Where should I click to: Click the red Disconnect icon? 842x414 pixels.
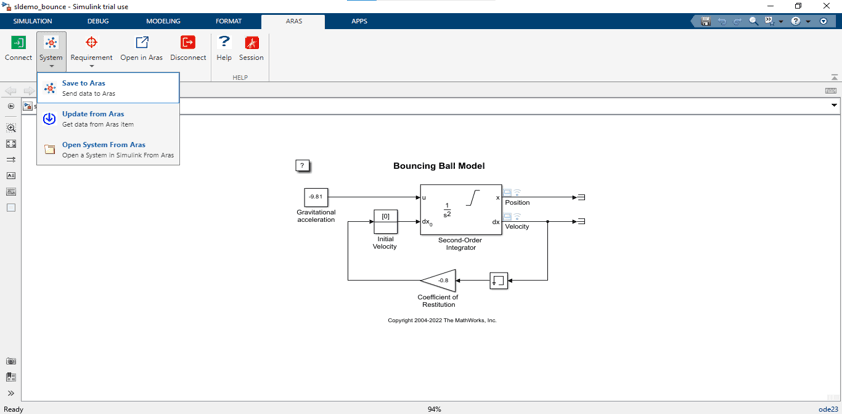[188, 43]
